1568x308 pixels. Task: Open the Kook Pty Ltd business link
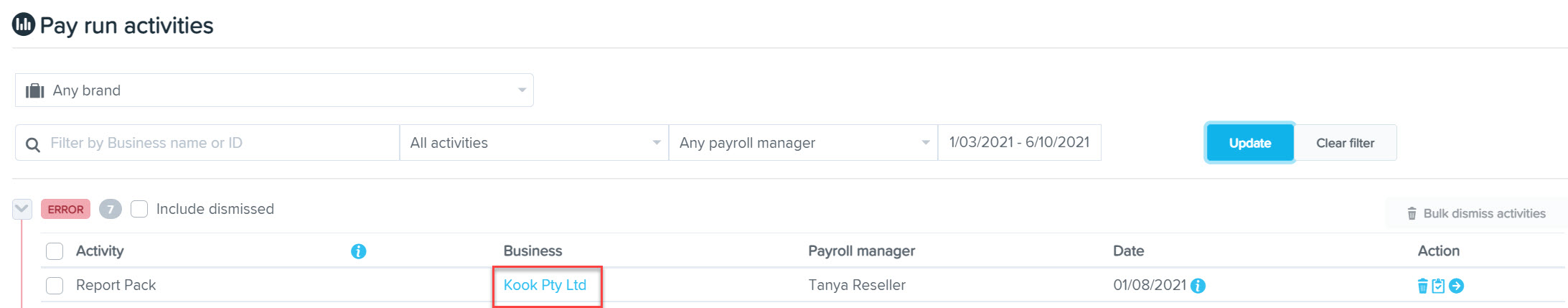(545, 285)
